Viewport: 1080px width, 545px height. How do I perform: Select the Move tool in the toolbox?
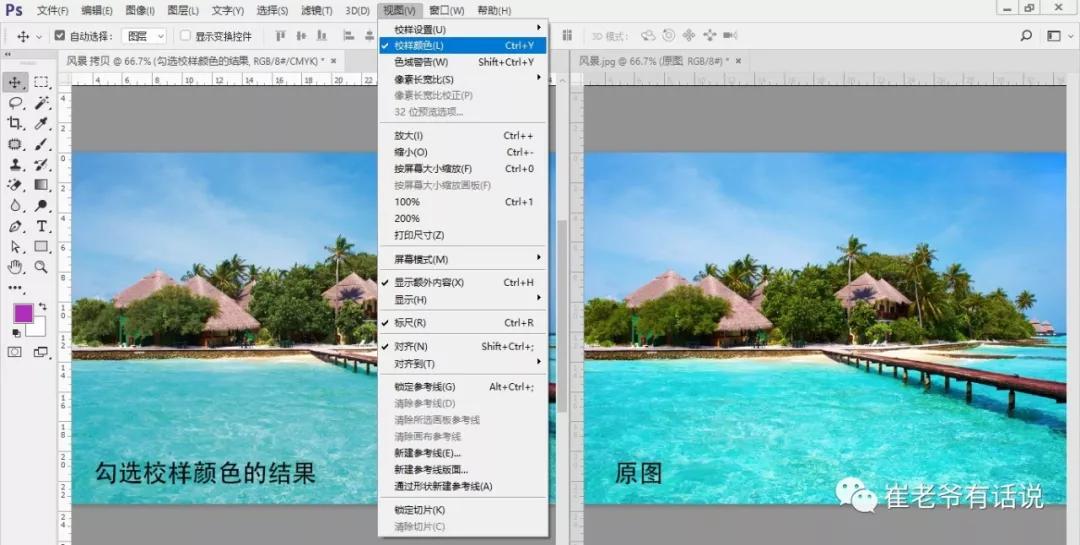coord(16,82)
